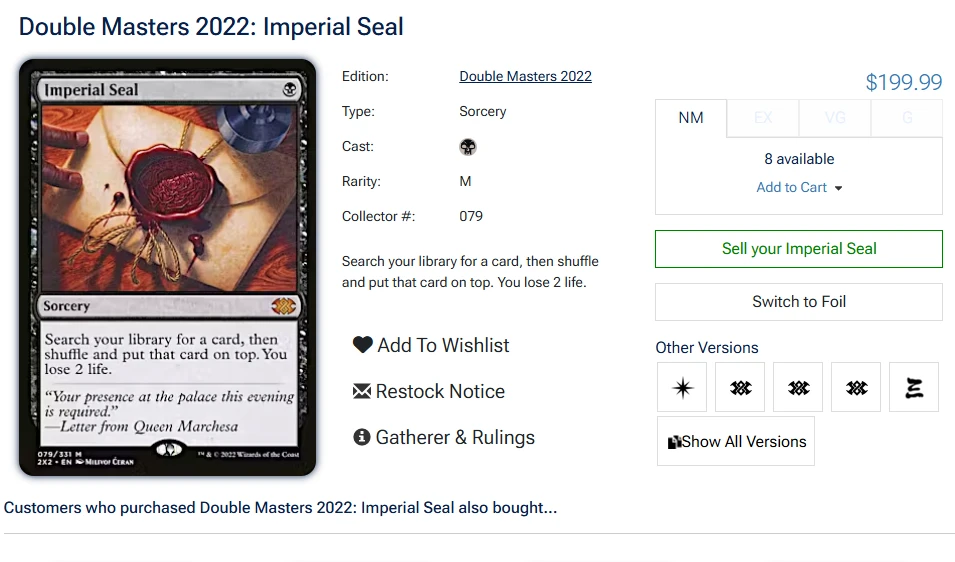Select the leftmost of three identical version icons
The height and width of the screenshot is (562, 955).
tap(740, 388)
